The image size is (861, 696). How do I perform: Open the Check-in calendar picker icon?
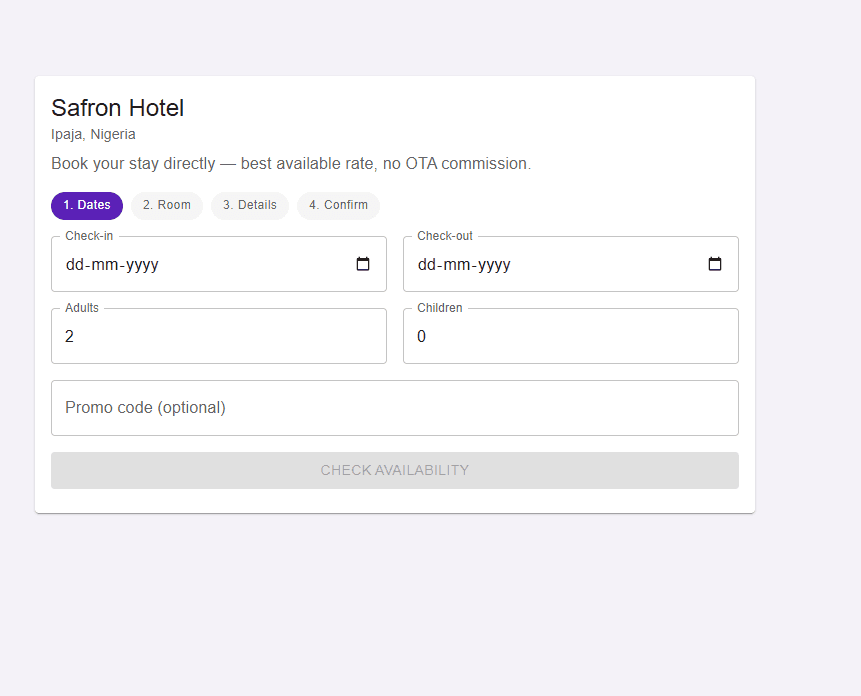coord(363,264)
